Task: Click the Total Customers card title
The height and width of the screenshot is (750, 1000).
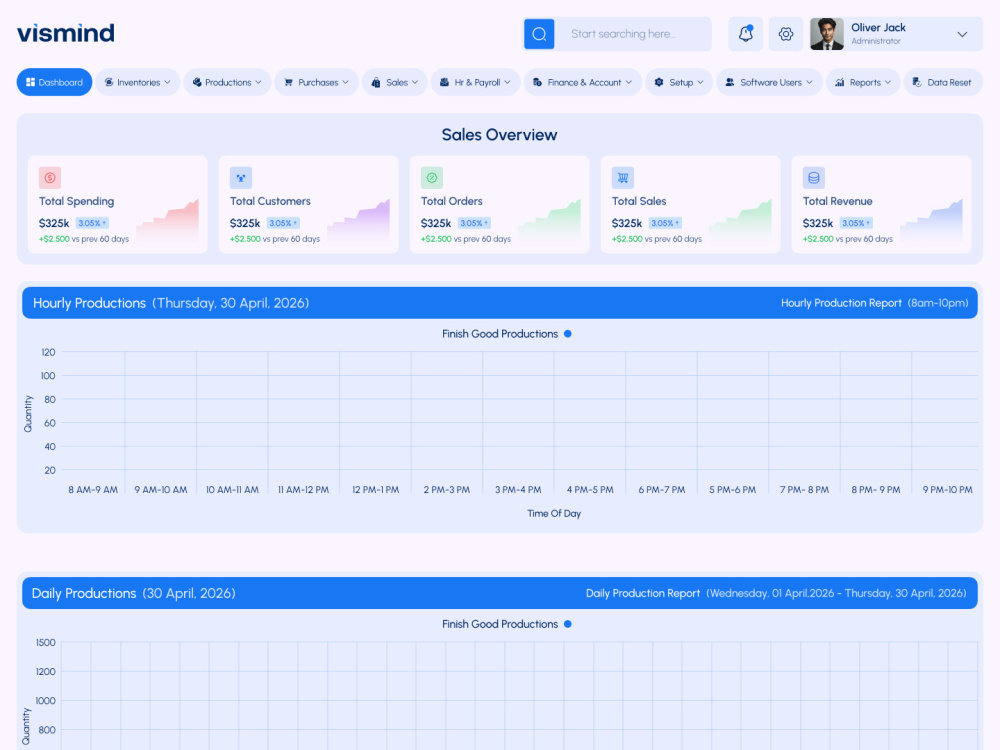Action: (270, 201)
